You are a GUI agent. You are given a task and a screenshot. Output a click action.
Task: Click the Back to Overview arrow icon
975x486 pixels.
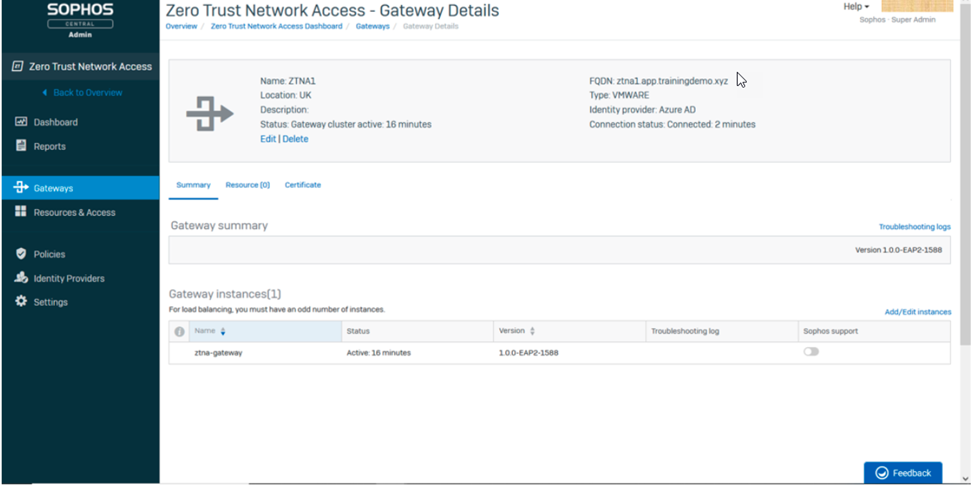coord(45,93)
